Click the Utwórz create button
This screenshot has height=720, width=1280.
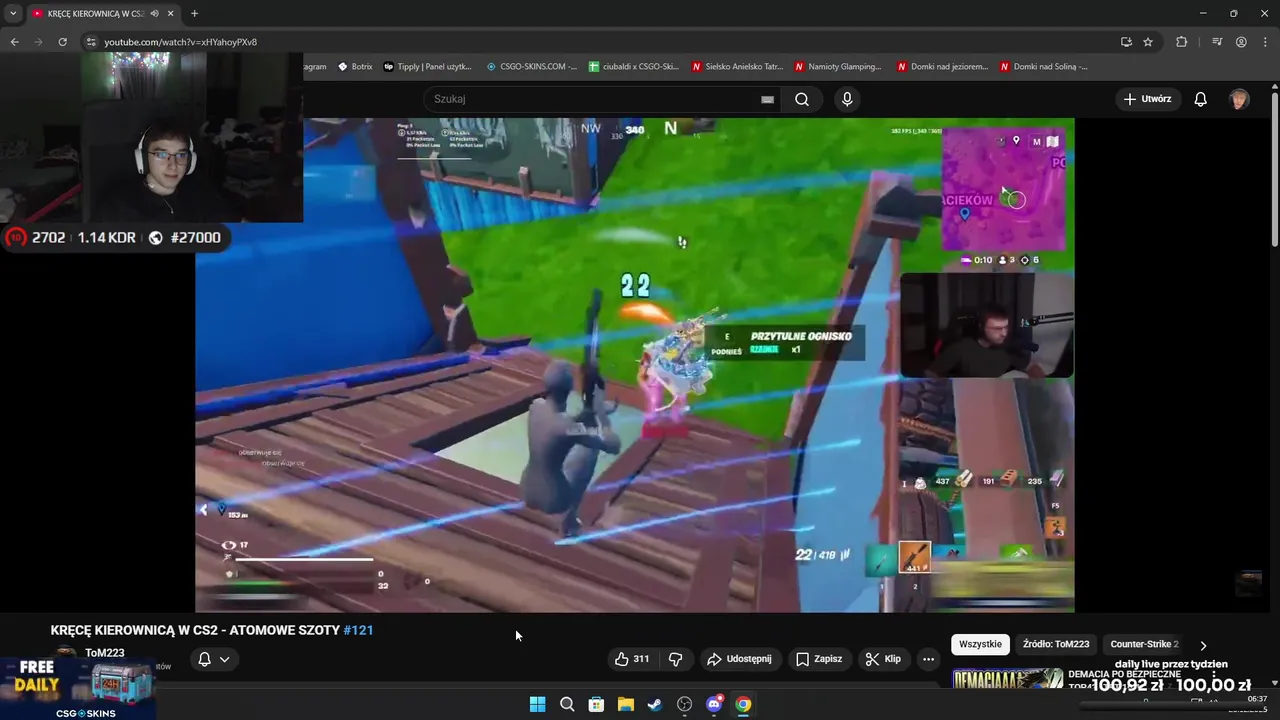(x=1147, y=99)
